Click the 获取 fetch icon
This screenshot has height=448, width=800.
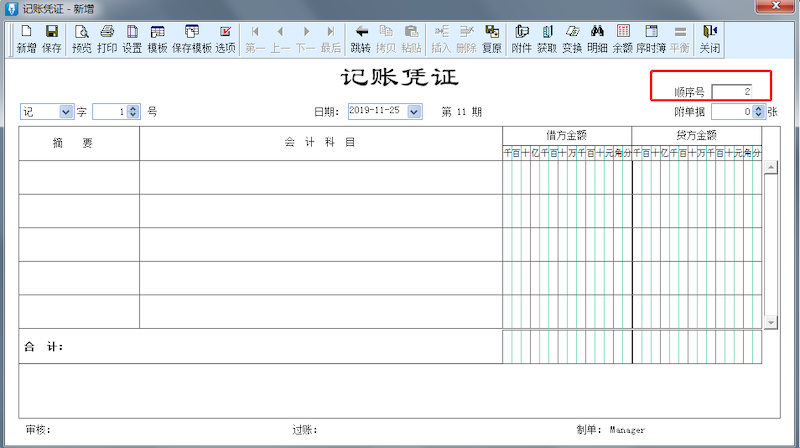(547, 39)
